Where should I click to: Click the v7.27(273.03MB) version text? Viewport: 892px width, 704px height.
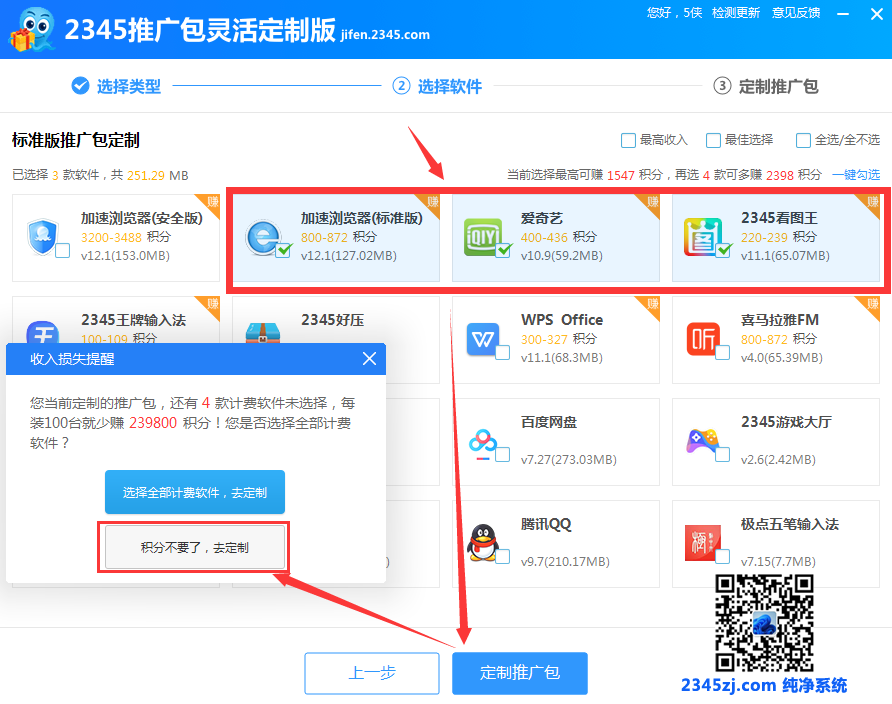[569, 459]
